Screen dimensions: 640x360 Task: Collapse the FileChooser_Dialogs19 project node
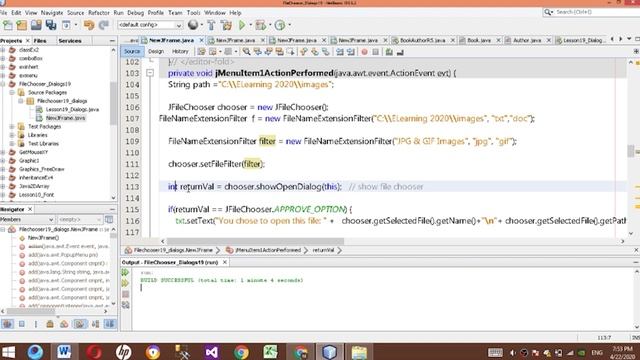coord(3,84)
